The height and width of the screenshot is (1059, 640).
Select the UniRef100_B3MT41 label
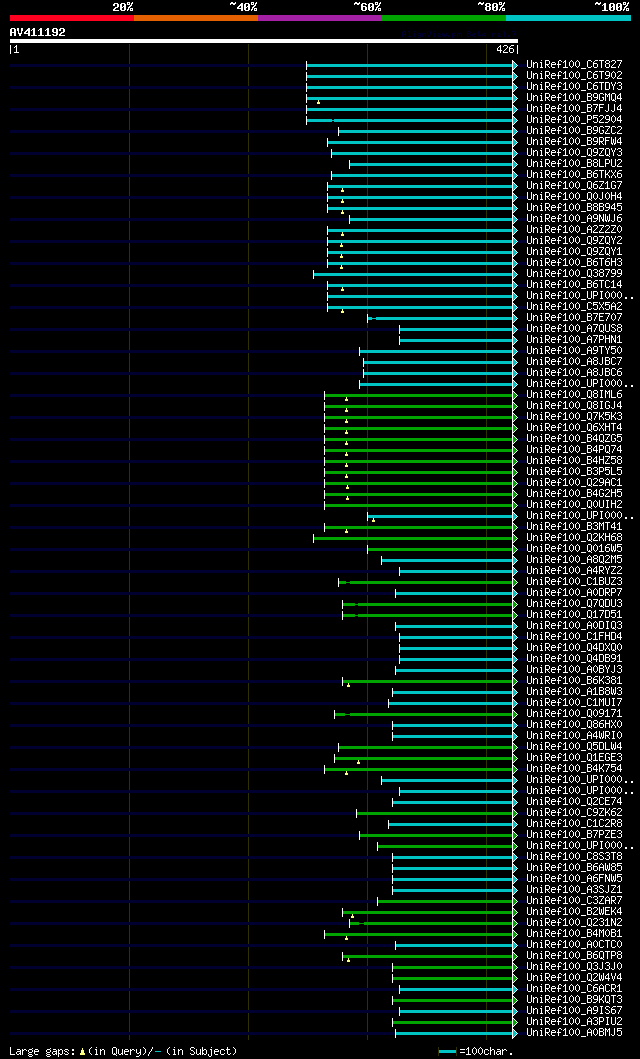pos(575,527)
